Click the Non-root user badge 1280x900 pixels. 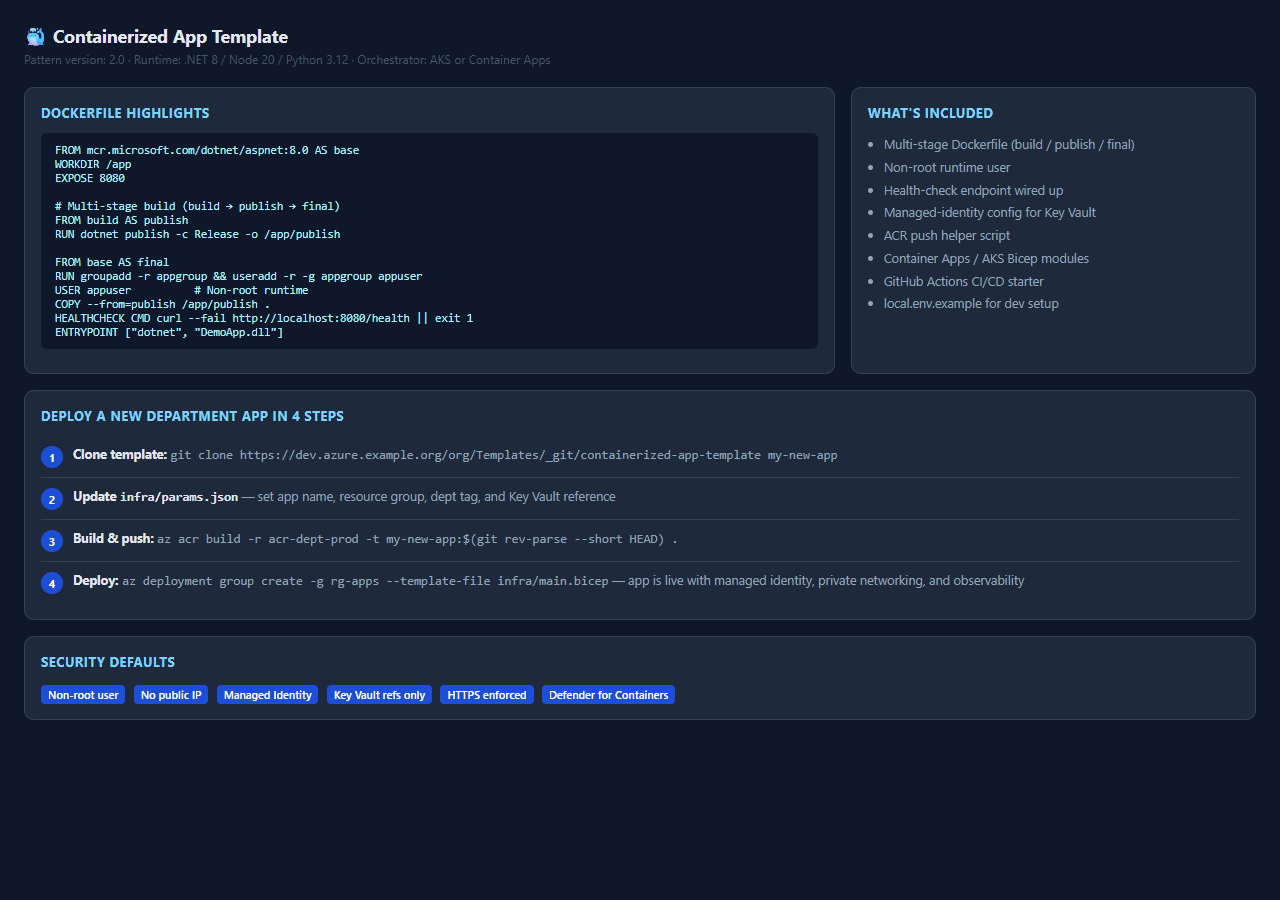(x=83, y=695)
